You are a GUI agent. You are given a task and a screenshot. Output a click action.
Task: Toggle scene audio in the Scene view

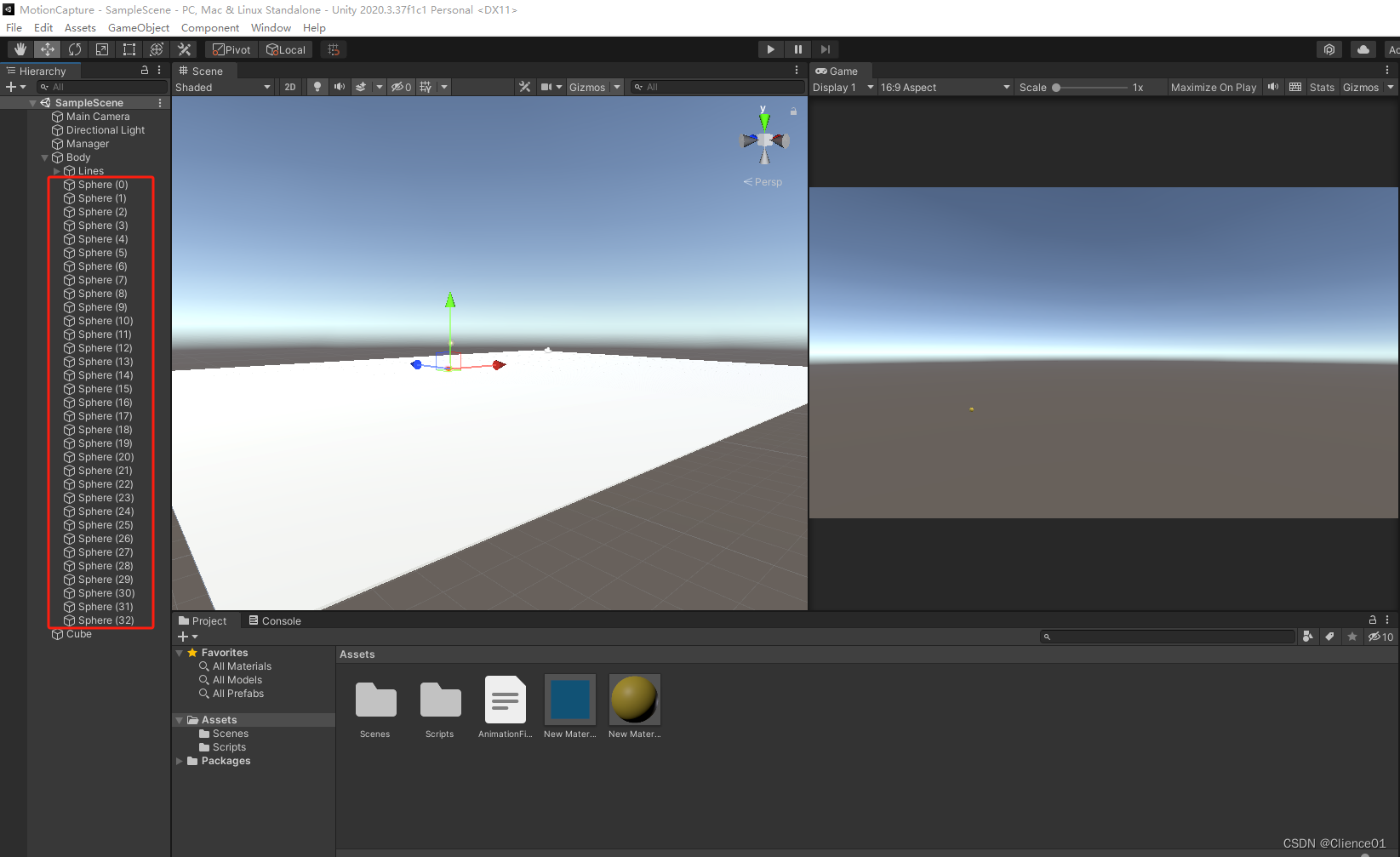(340, 86)
